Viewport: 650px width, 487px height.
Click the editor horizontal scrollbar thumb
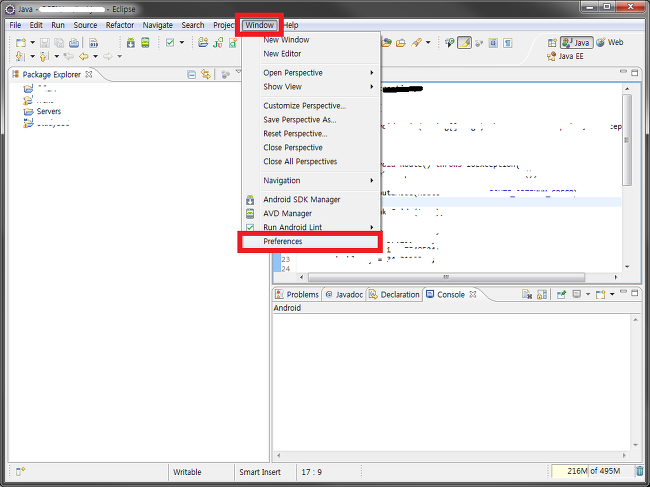click(446, 277)
